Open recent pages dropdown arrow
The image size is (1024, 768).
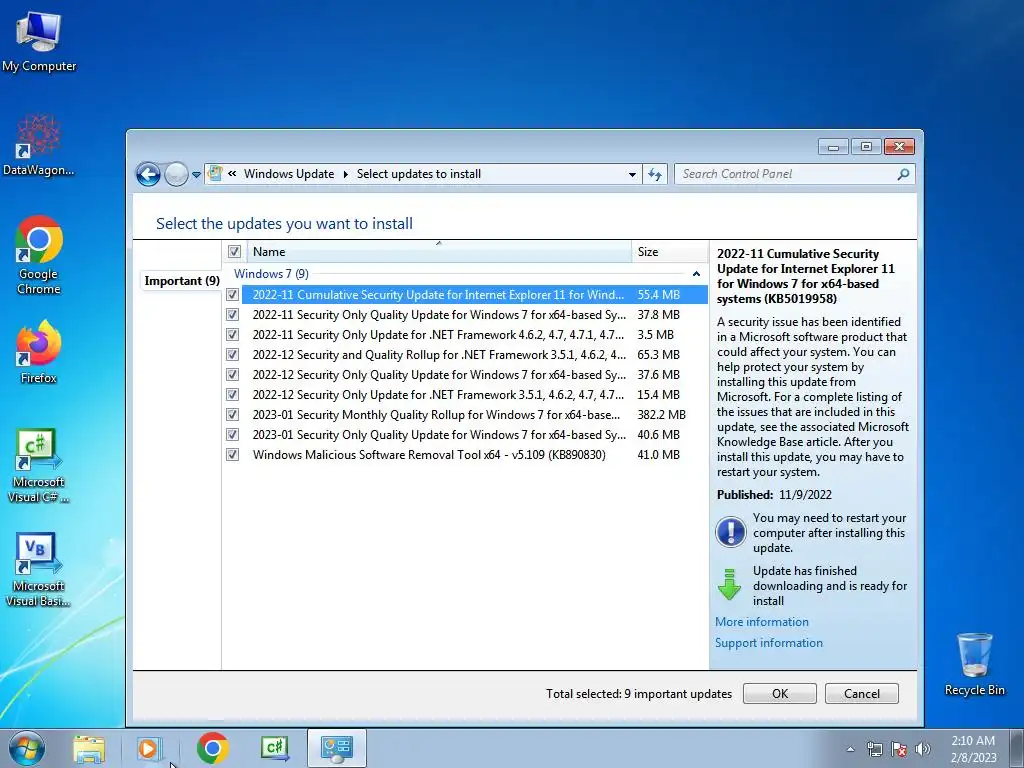pyautogui.click(x=196, y=175)
